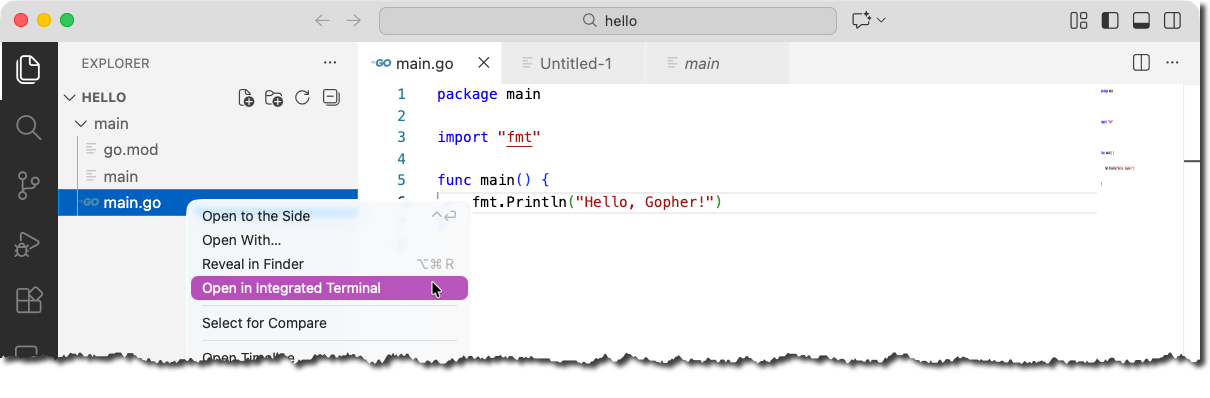This screenshot has width=1210, height=398.
Task: Open the chat dropdown arrow in title bar
Action: (882, 20)
